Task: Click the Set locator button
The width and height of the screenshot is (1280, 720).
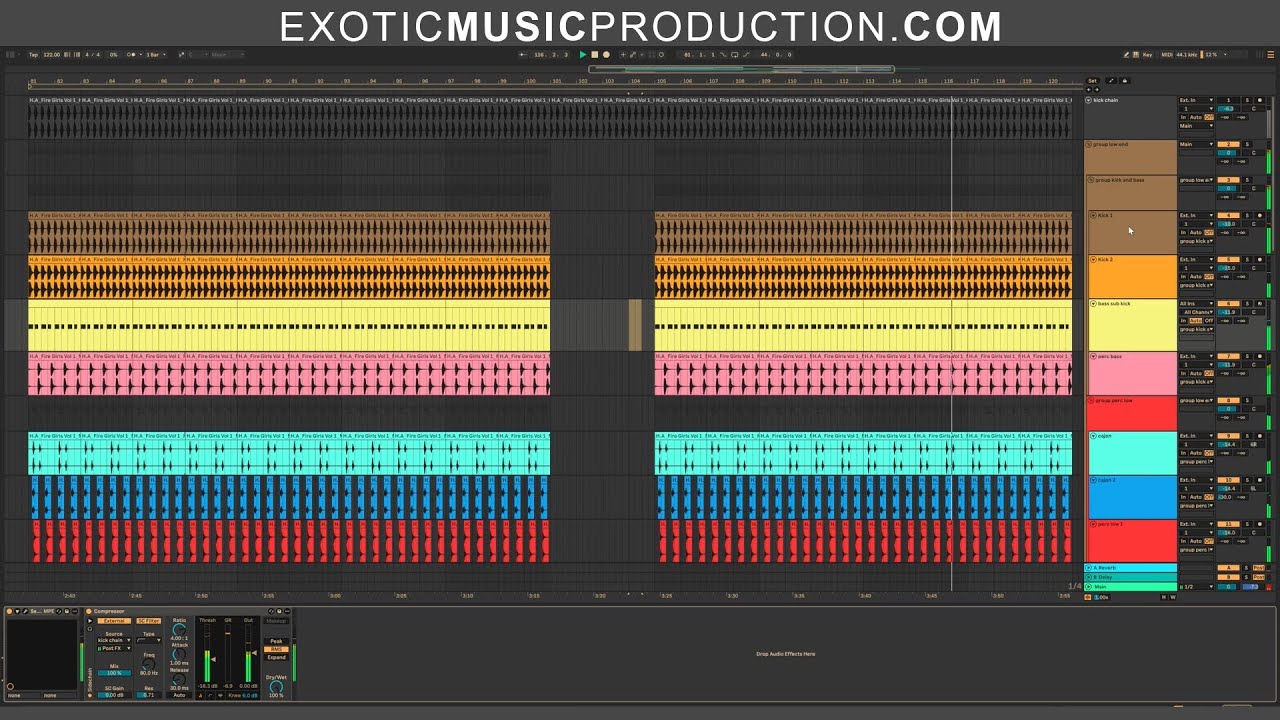Action: [x=1093, y=81]
